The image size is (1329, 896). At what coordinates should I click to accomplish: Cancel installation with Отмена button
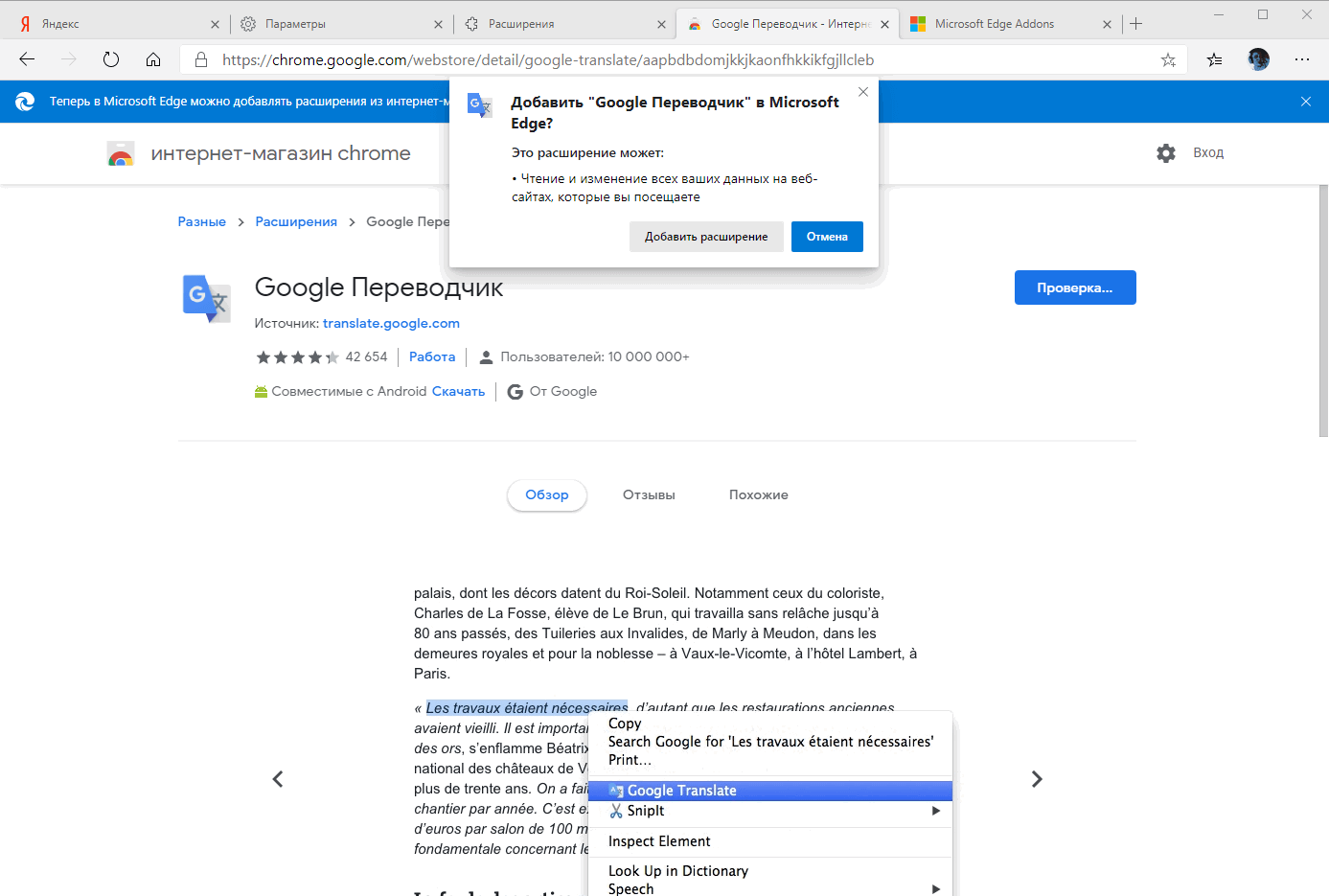click(827, 237)
